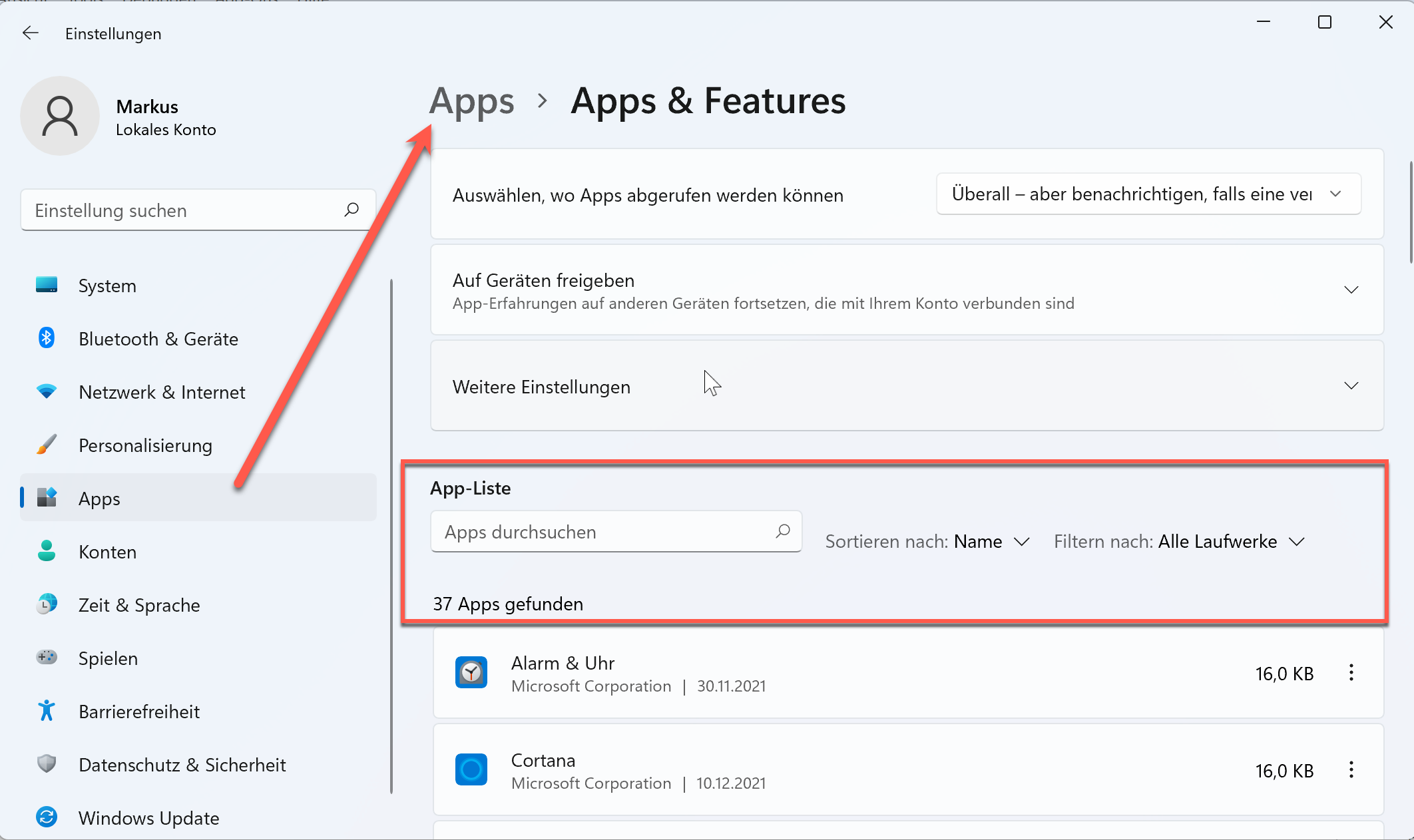Click the Netzwerk wifi icon

point(47,391)
